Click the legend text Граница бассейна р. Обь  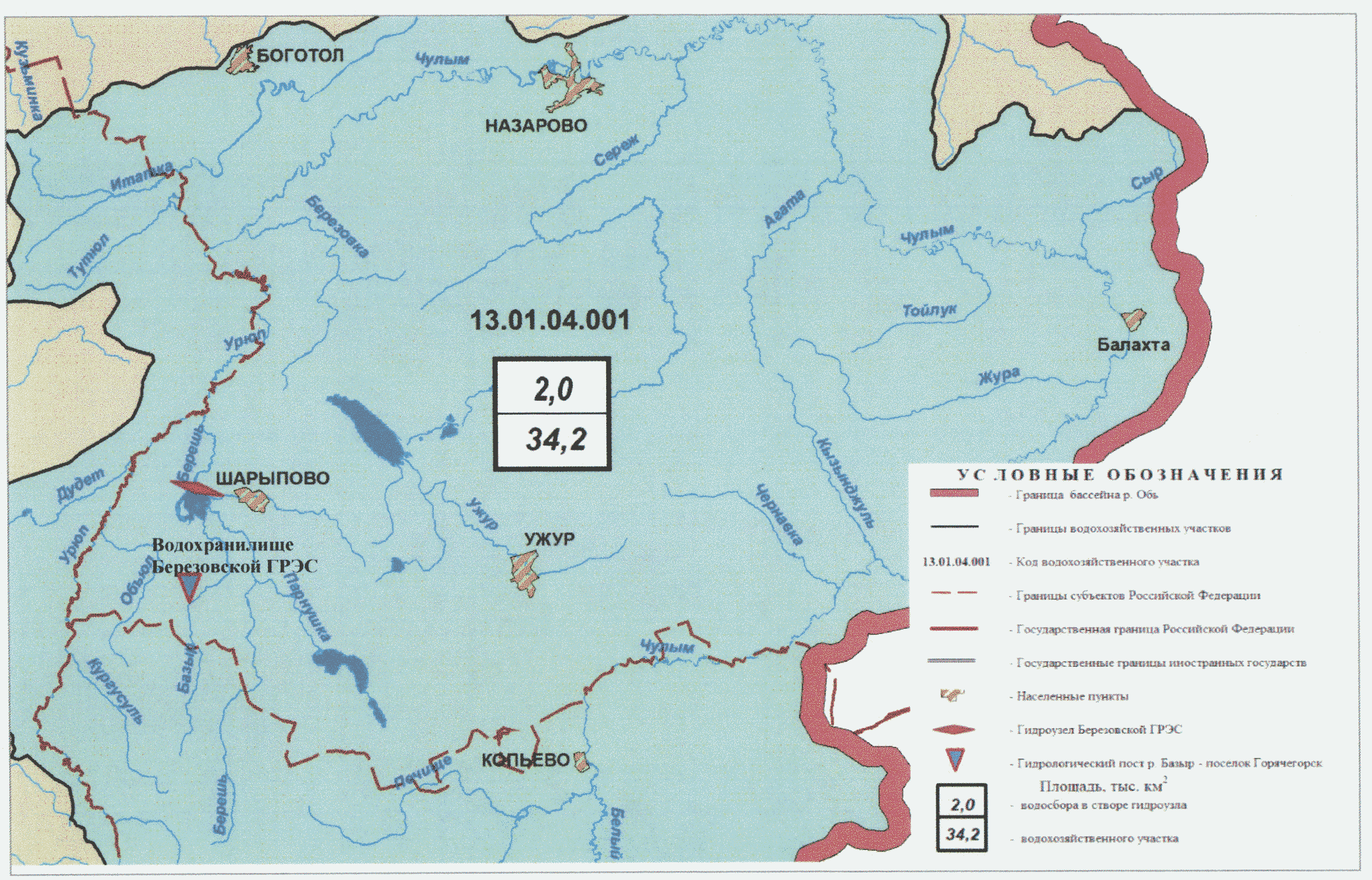click(x=1087, y=495)
